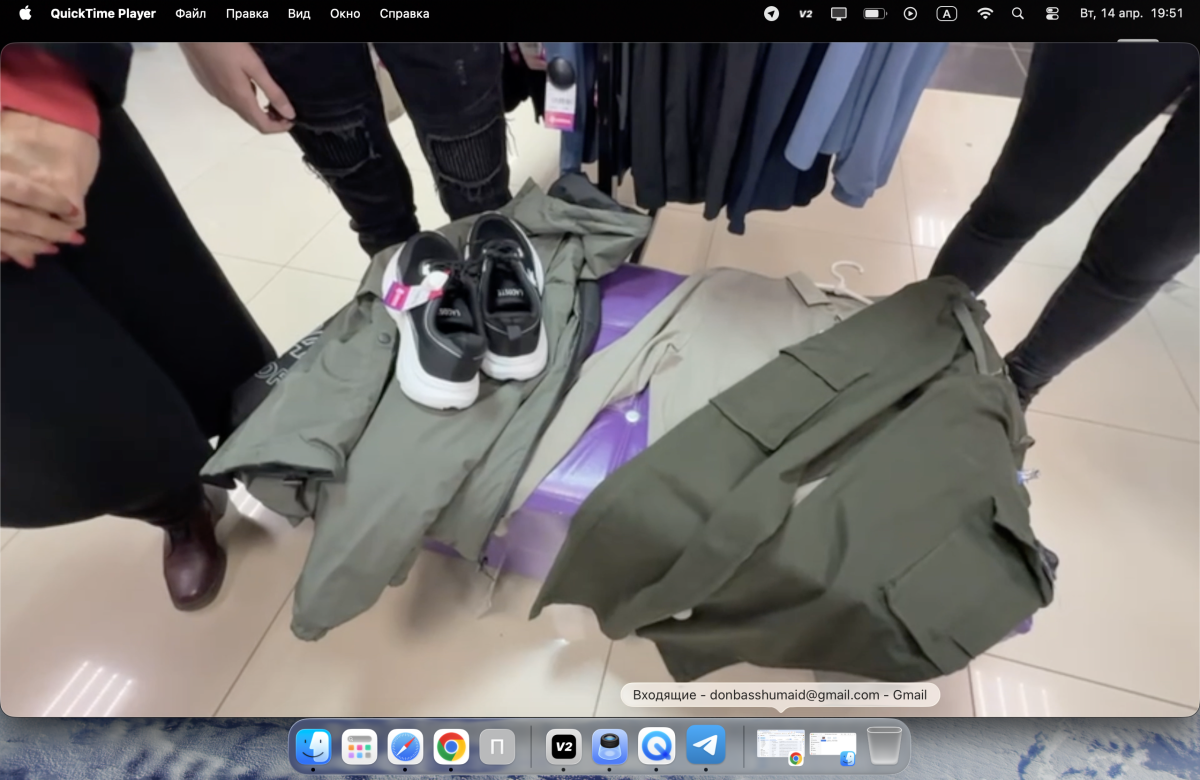The width and height of the screenshot is (1200, 780).
Task: Open Google Chrome from the Dock
Action: 452,746
